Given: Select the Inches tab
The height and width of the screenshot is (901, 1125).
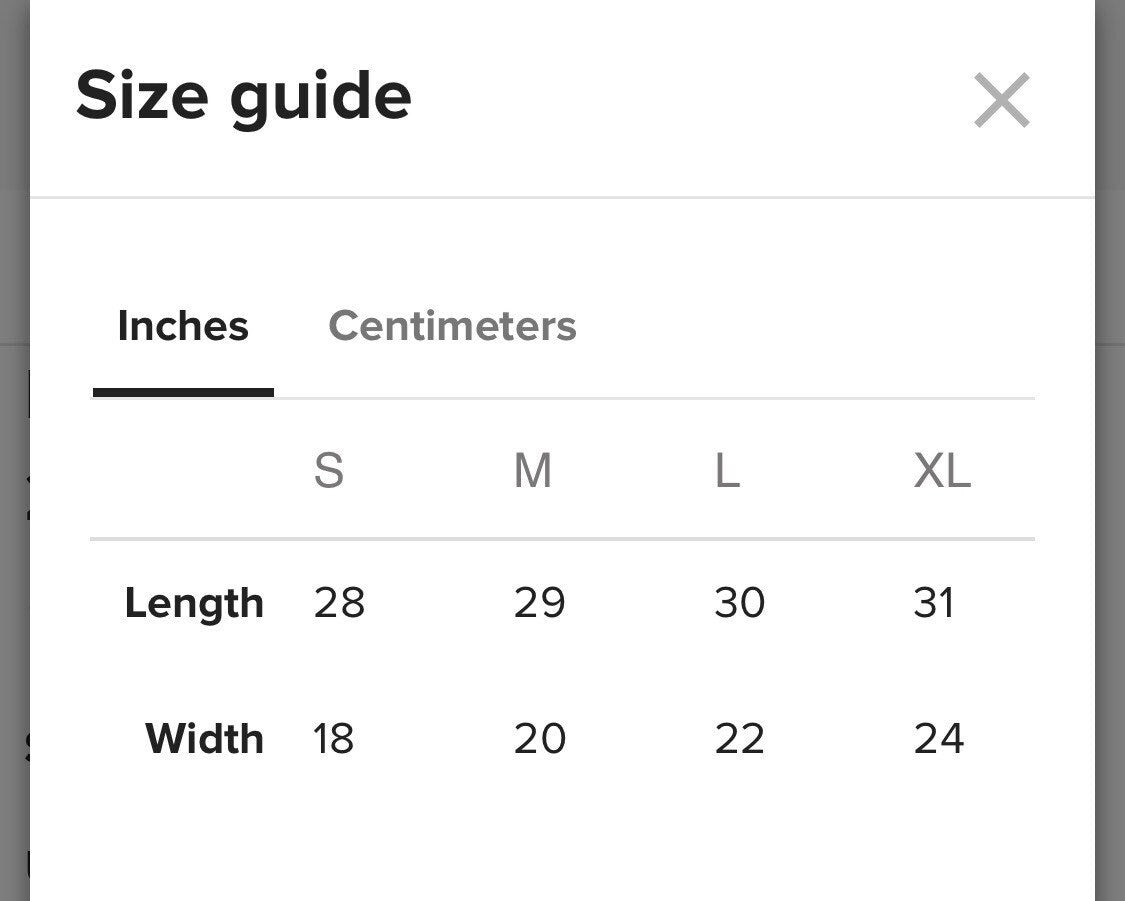Looking at the screenshot, I should coord(183,326).
